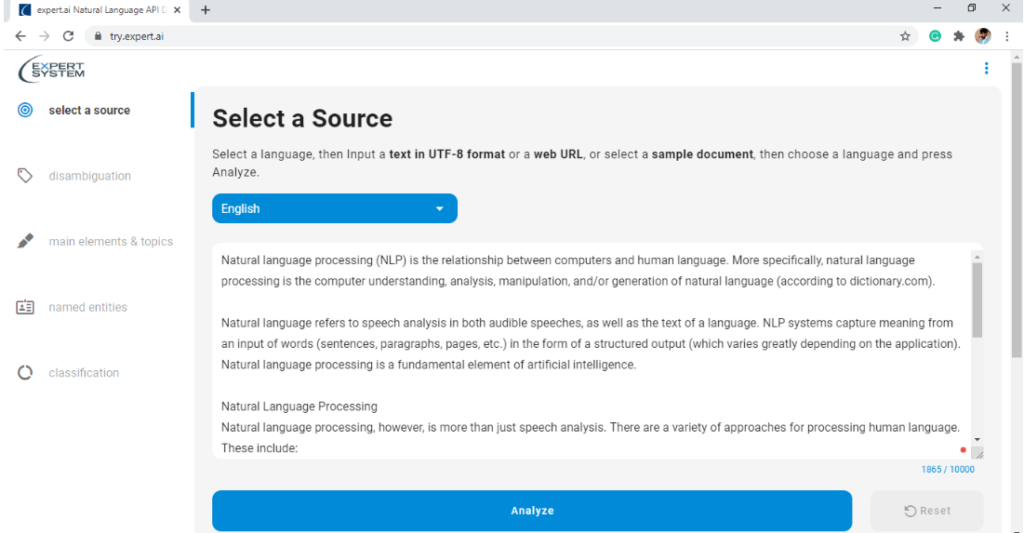Click the Reset button
Viewport: 1024px width, 533px height.
coord(927,511)
